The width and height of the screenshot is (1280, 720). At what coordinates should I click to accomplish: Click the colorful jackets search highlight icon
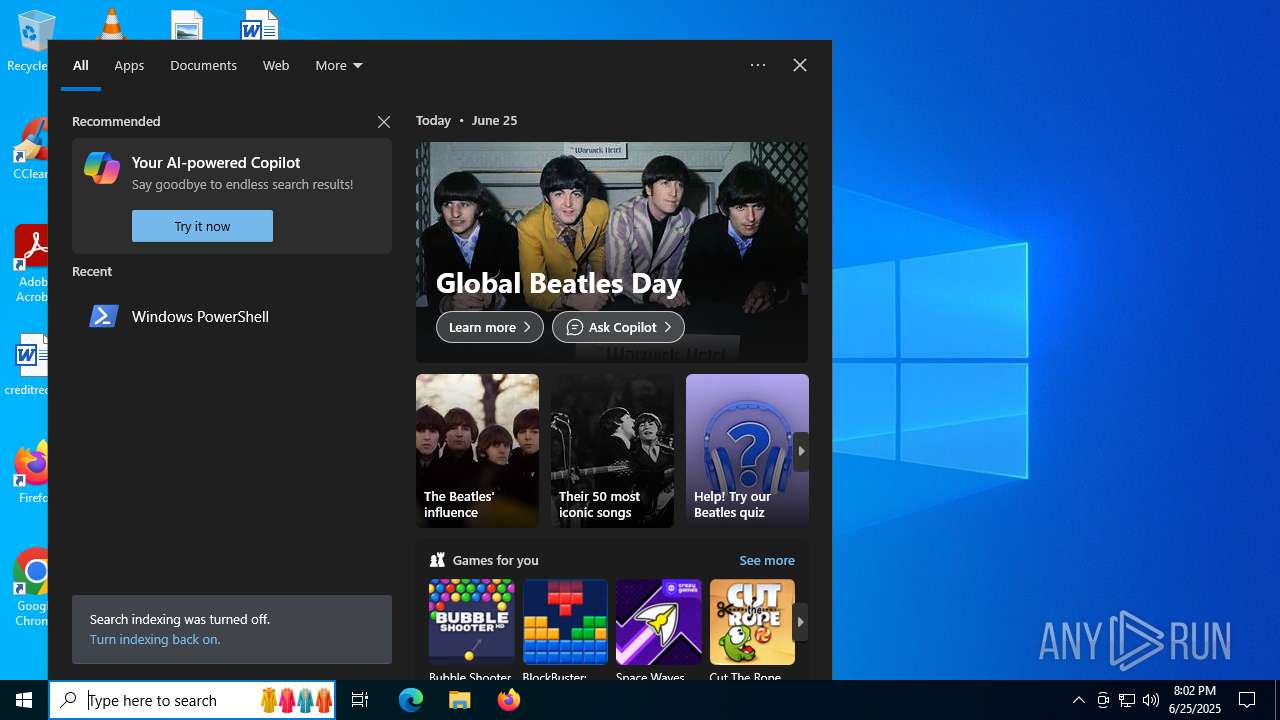tap(296, 700)
